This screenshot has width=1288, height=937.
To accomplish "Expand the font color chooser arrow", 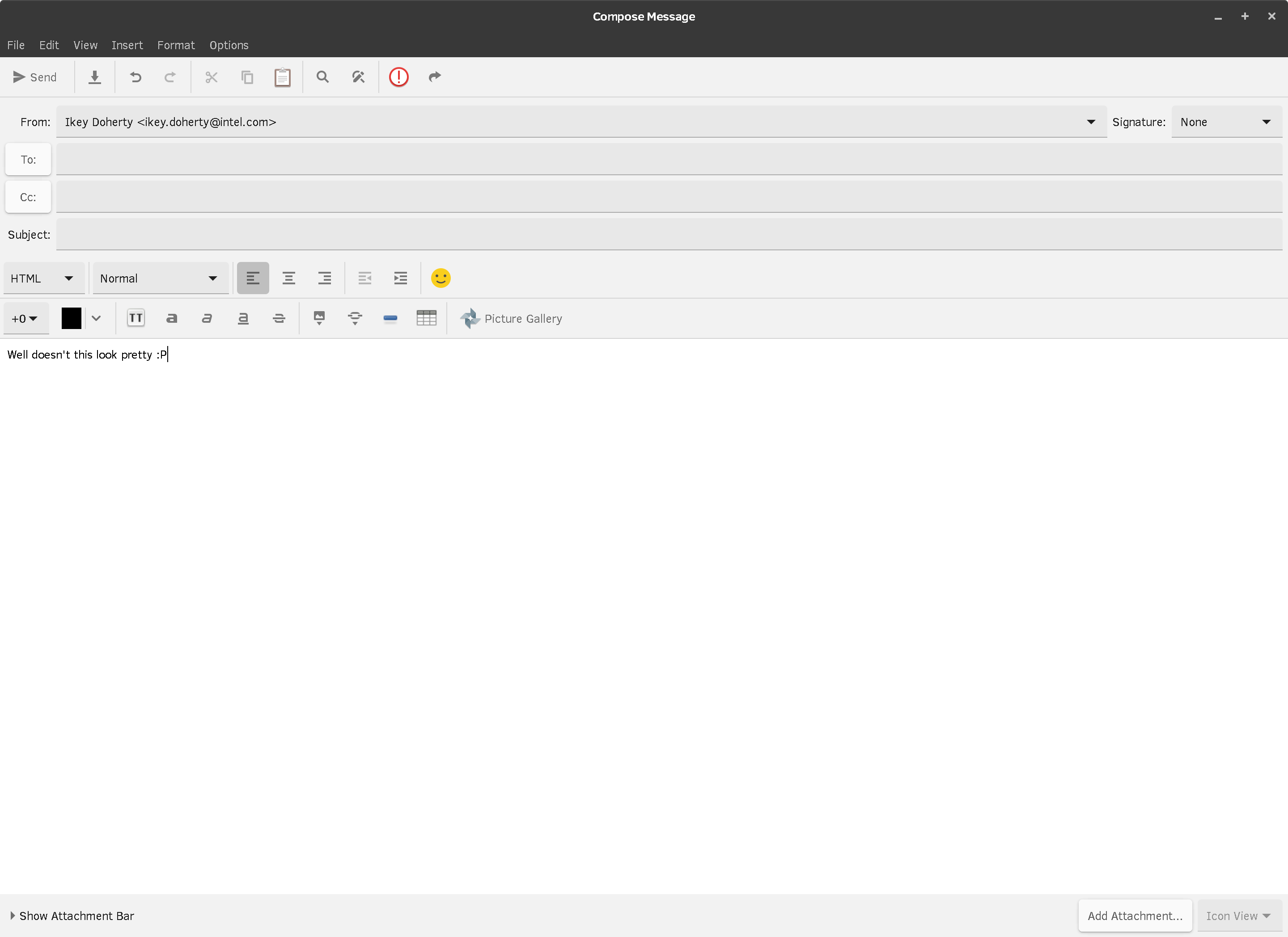I will click(x=96, y=318).
